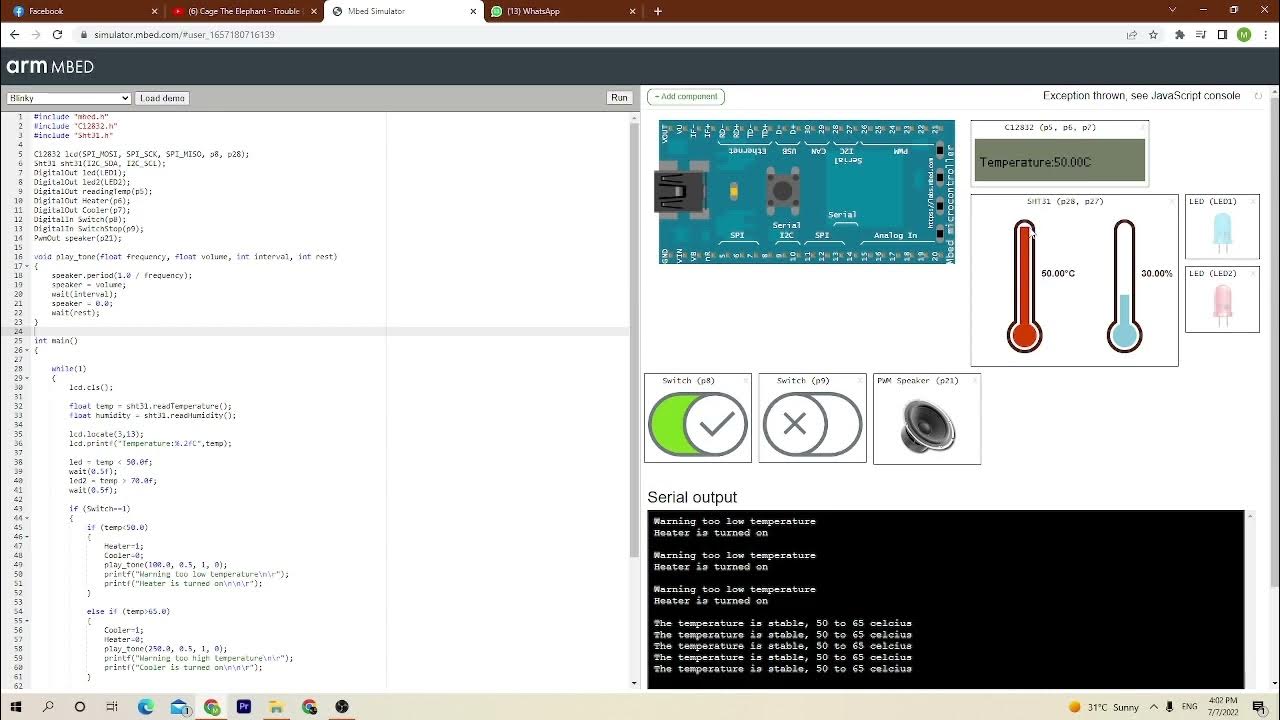Switch to the WhatsApp tab
Screen dimensions: 1280x720
(564, 11)
